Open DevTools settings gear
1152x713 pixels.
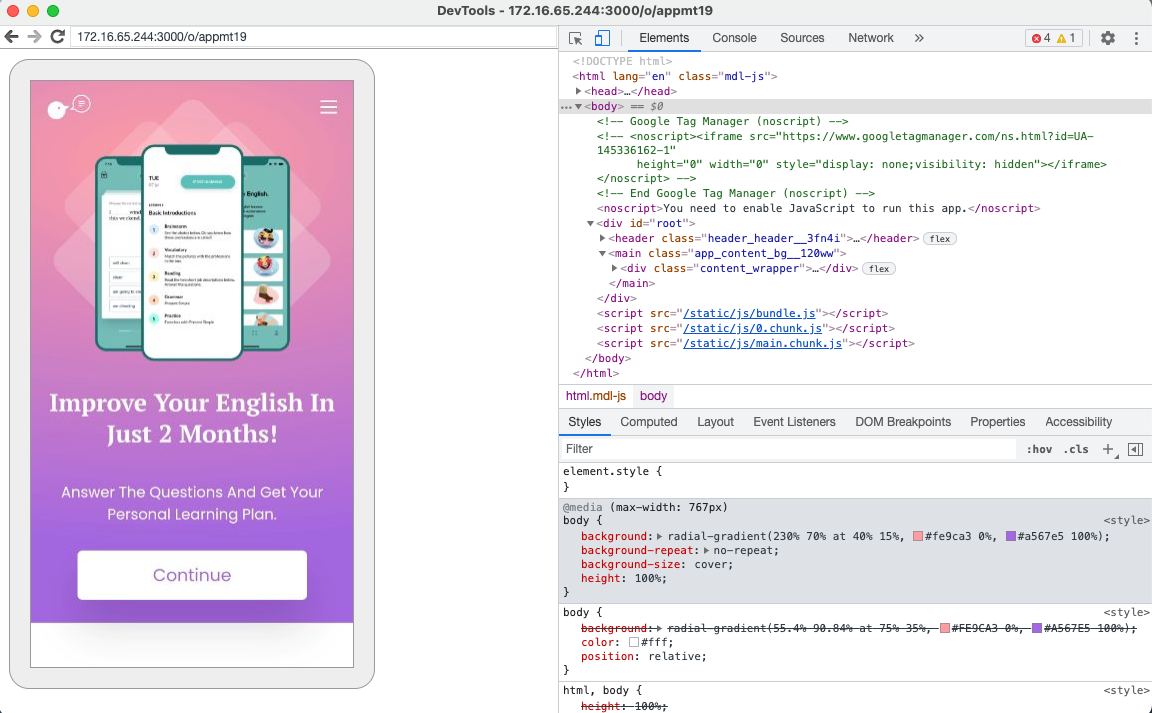tap(1107, 38)
